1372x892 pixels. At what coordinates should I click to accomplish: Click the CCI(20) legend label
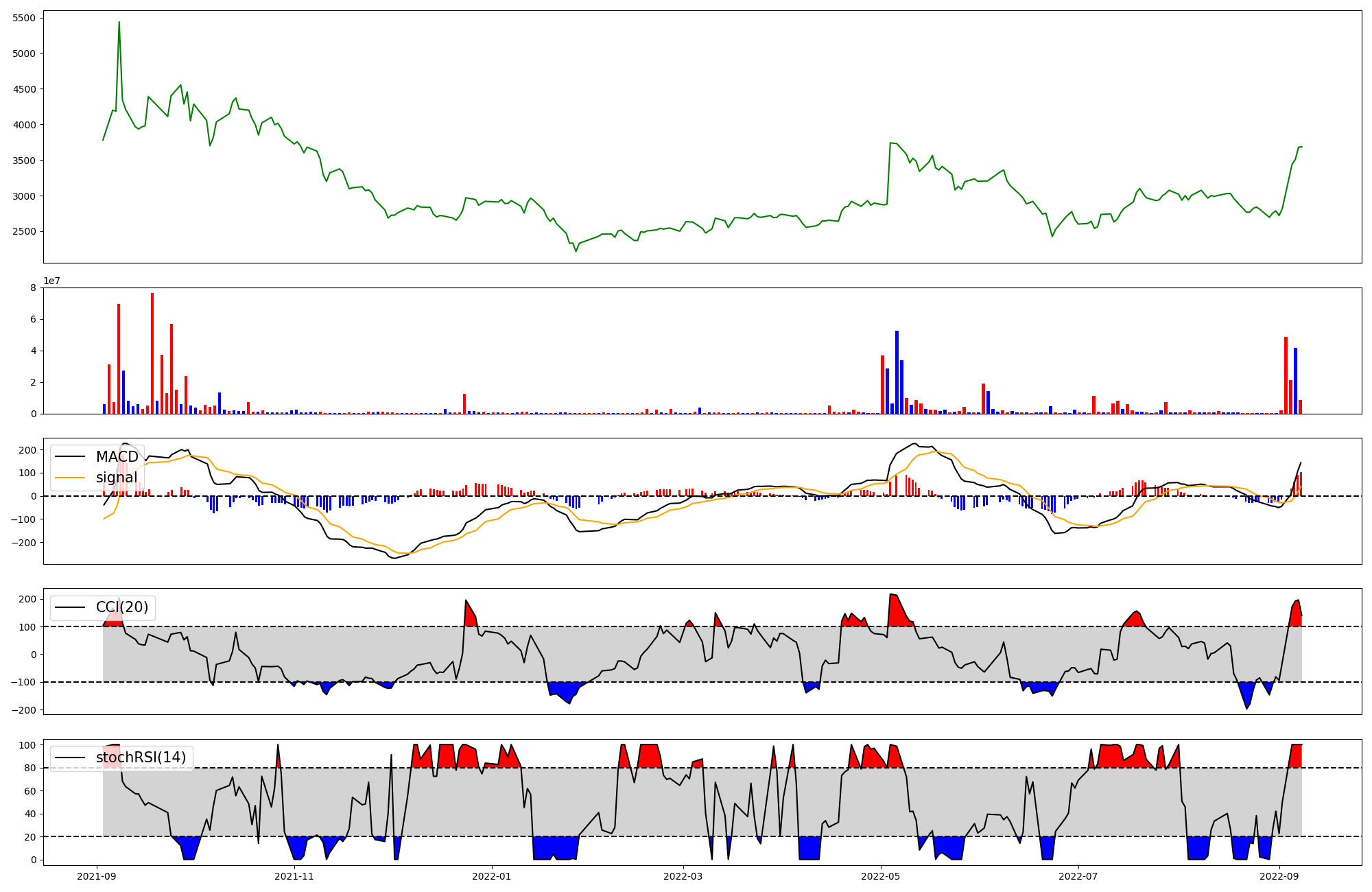tap(121, 607)
